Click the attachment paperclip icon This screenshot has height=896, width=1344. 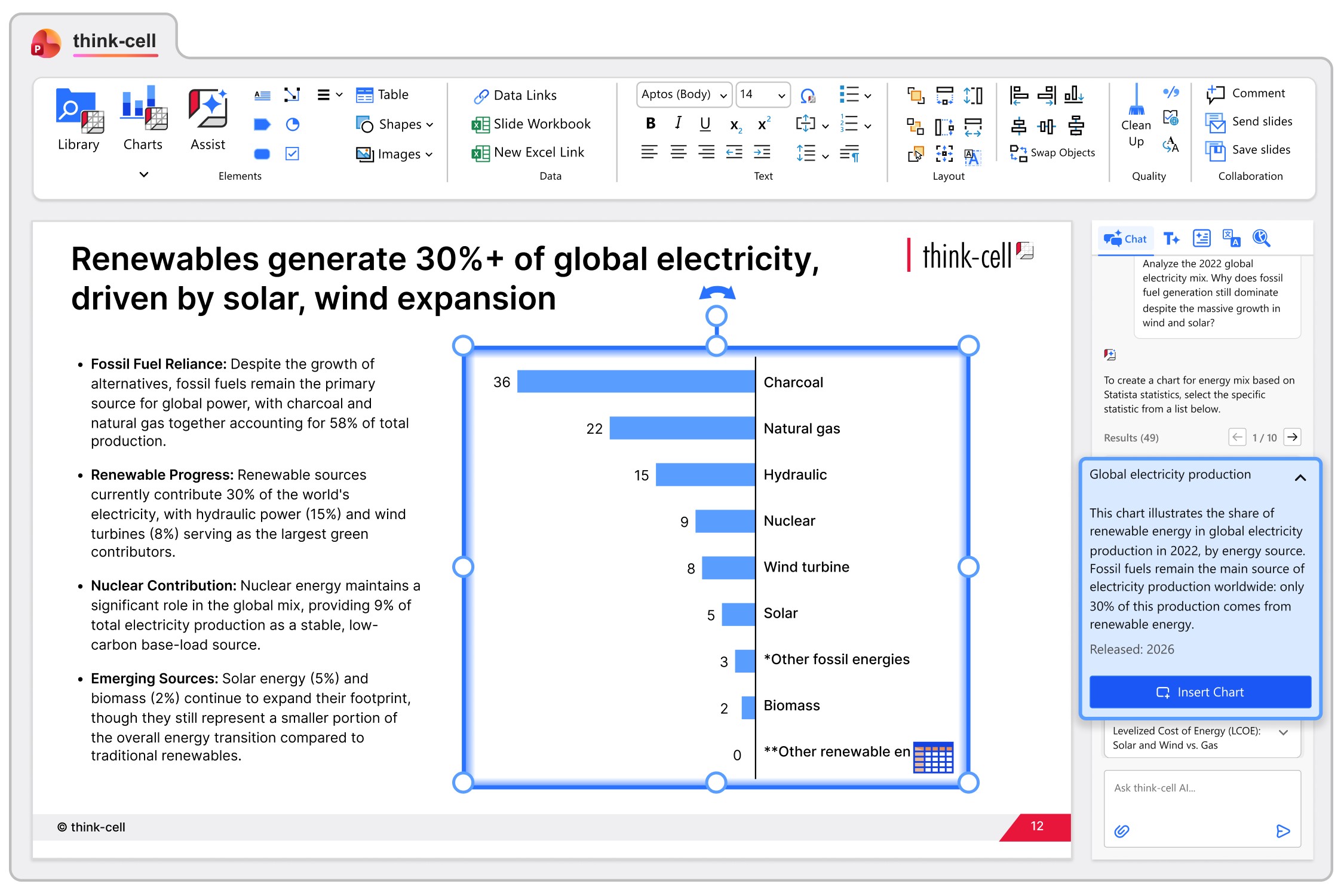point(1122,831)
